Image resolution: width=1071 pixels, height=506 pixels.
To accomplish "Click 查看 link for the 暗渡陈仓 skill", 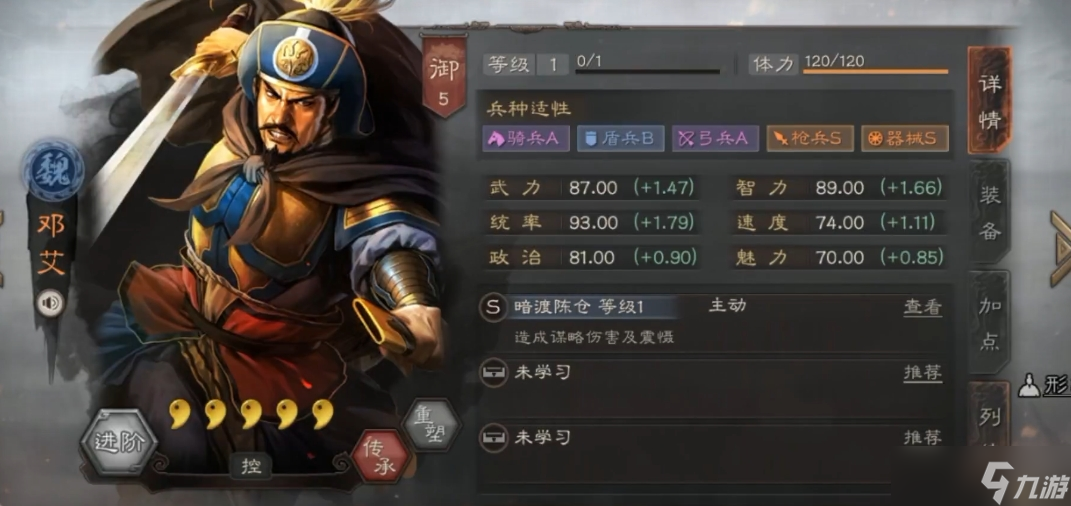I will tap(923, 308).
